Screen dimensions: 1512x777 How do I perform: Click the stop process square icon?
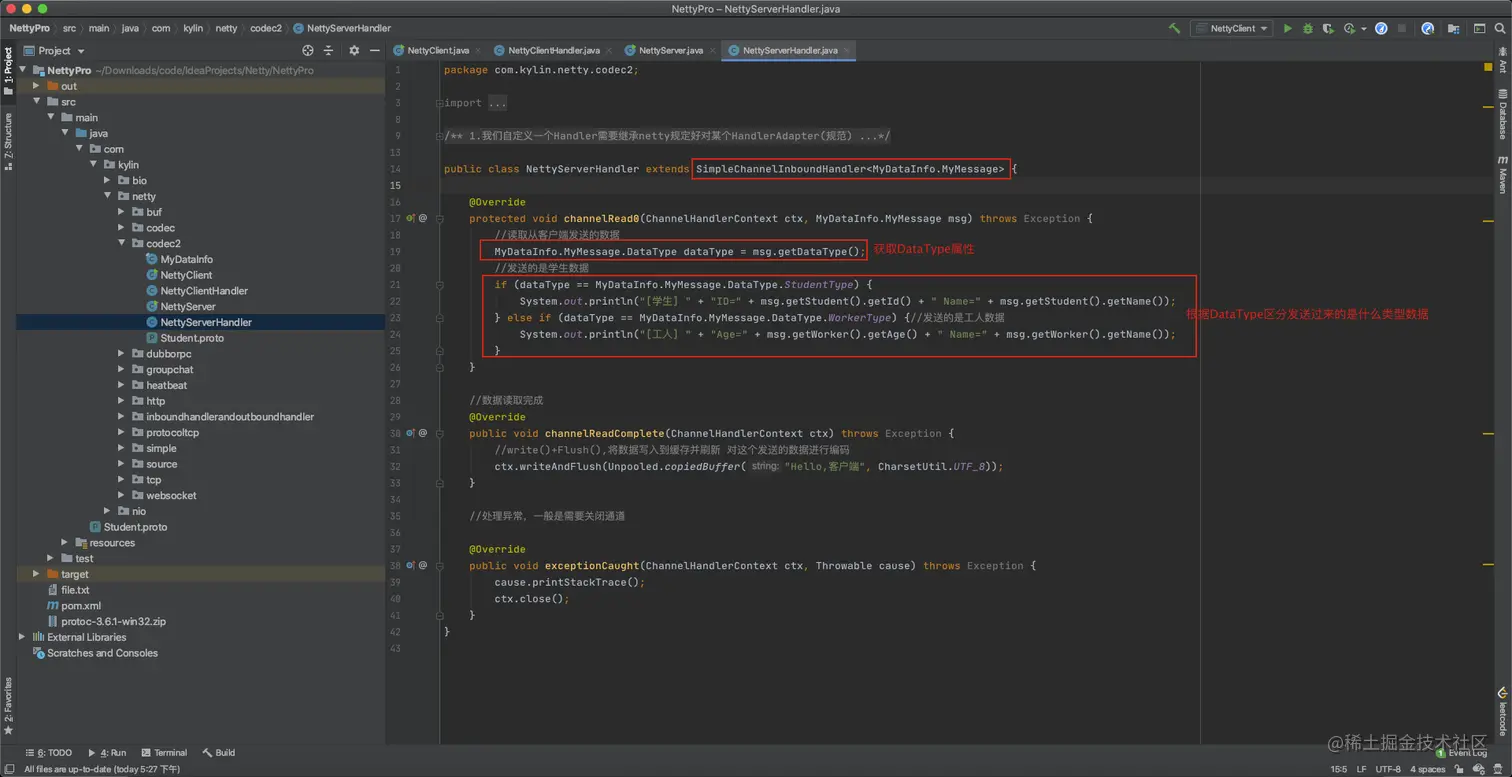(x=1403, y=29)
